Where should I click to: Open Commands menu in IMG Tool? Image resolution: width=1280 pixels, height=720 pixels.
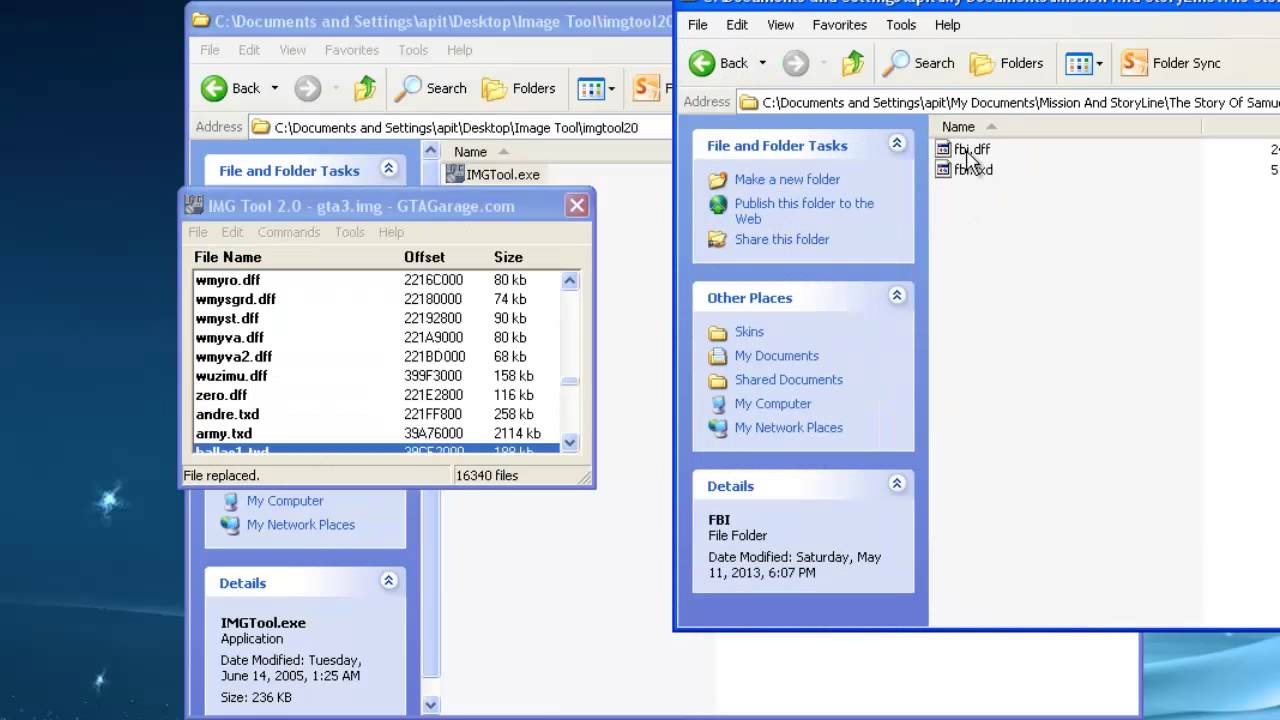(x=289, y=232)
